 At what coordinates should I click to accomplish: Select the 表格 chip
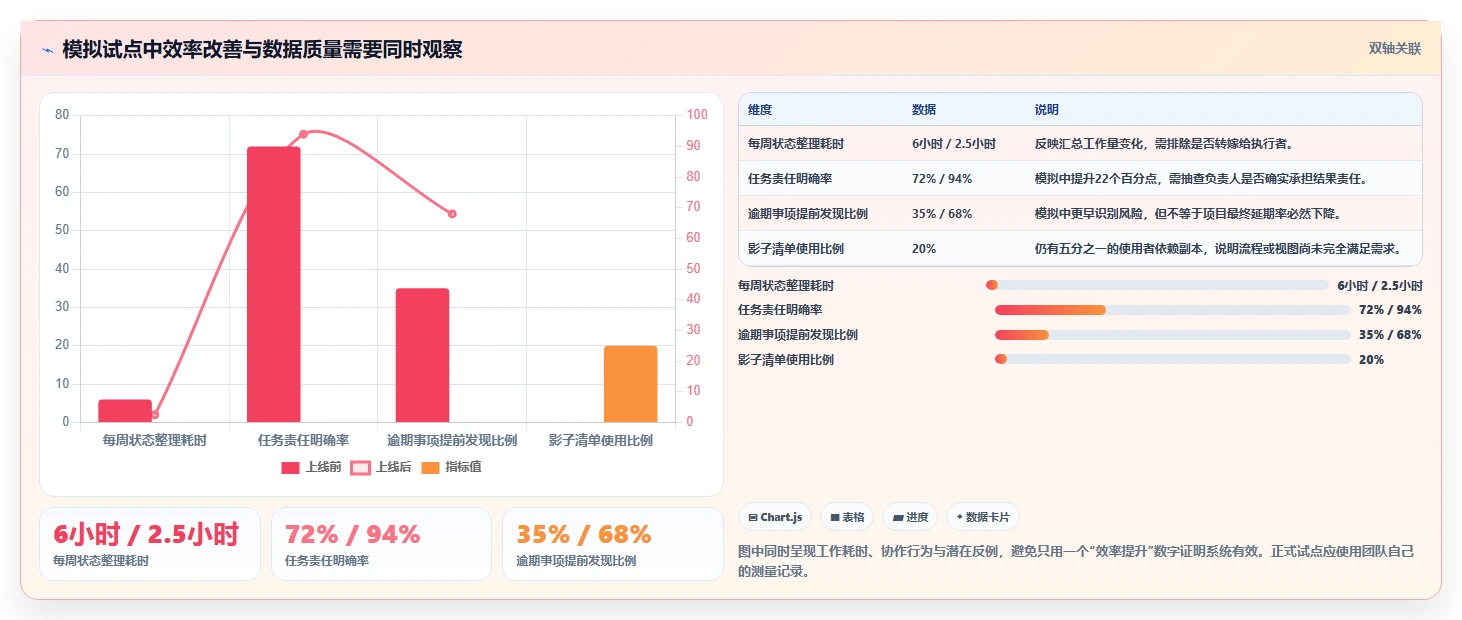(x=847, y=517)
